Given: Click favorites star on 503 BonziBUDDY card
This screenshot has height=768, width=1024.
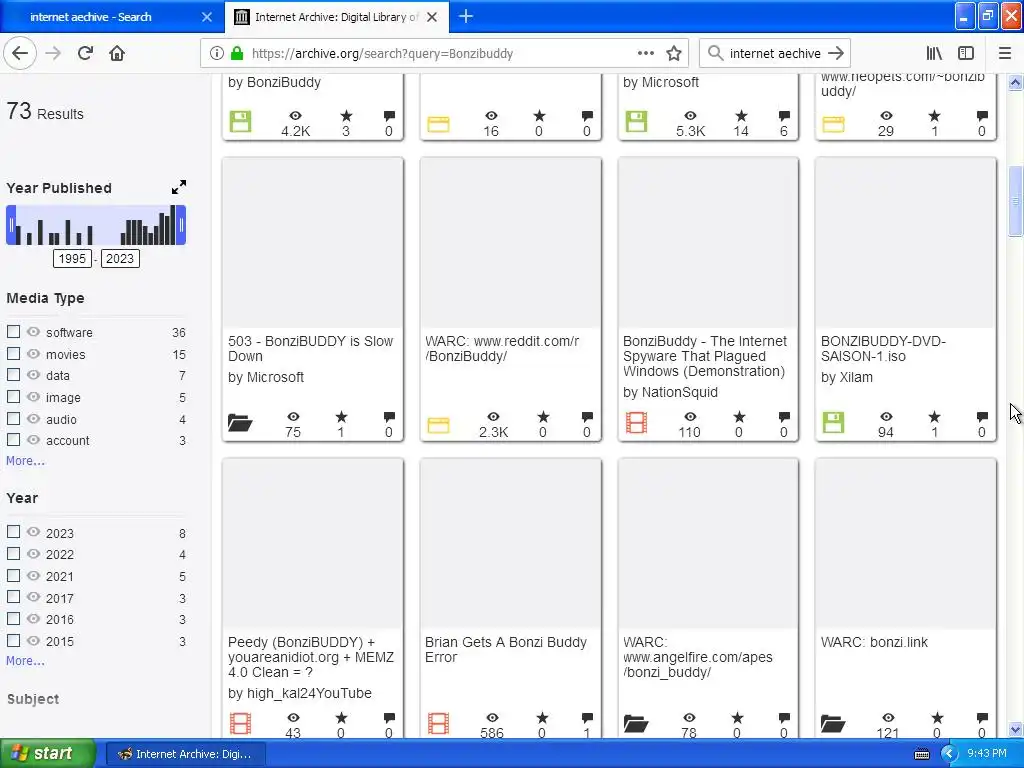Looking at the screenshot, I should coord(341,417).
